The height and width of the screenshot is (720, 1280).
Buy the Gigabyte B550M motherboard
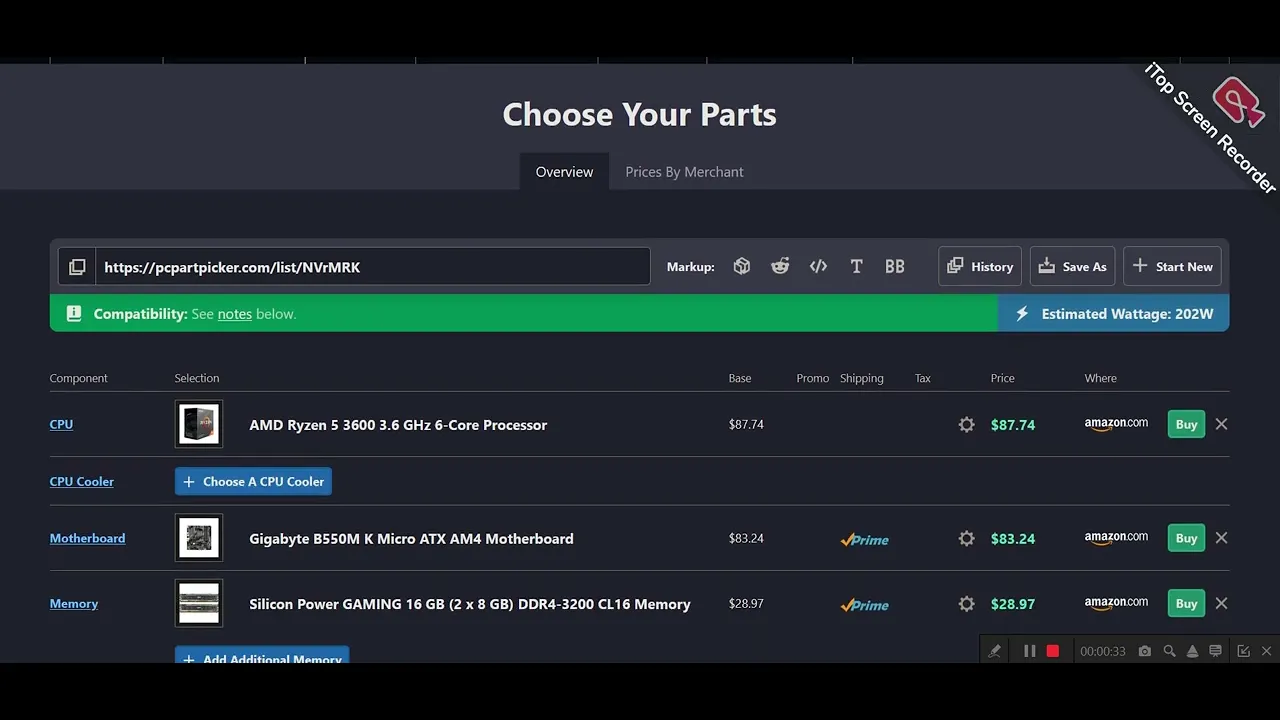click(1186, 538)
